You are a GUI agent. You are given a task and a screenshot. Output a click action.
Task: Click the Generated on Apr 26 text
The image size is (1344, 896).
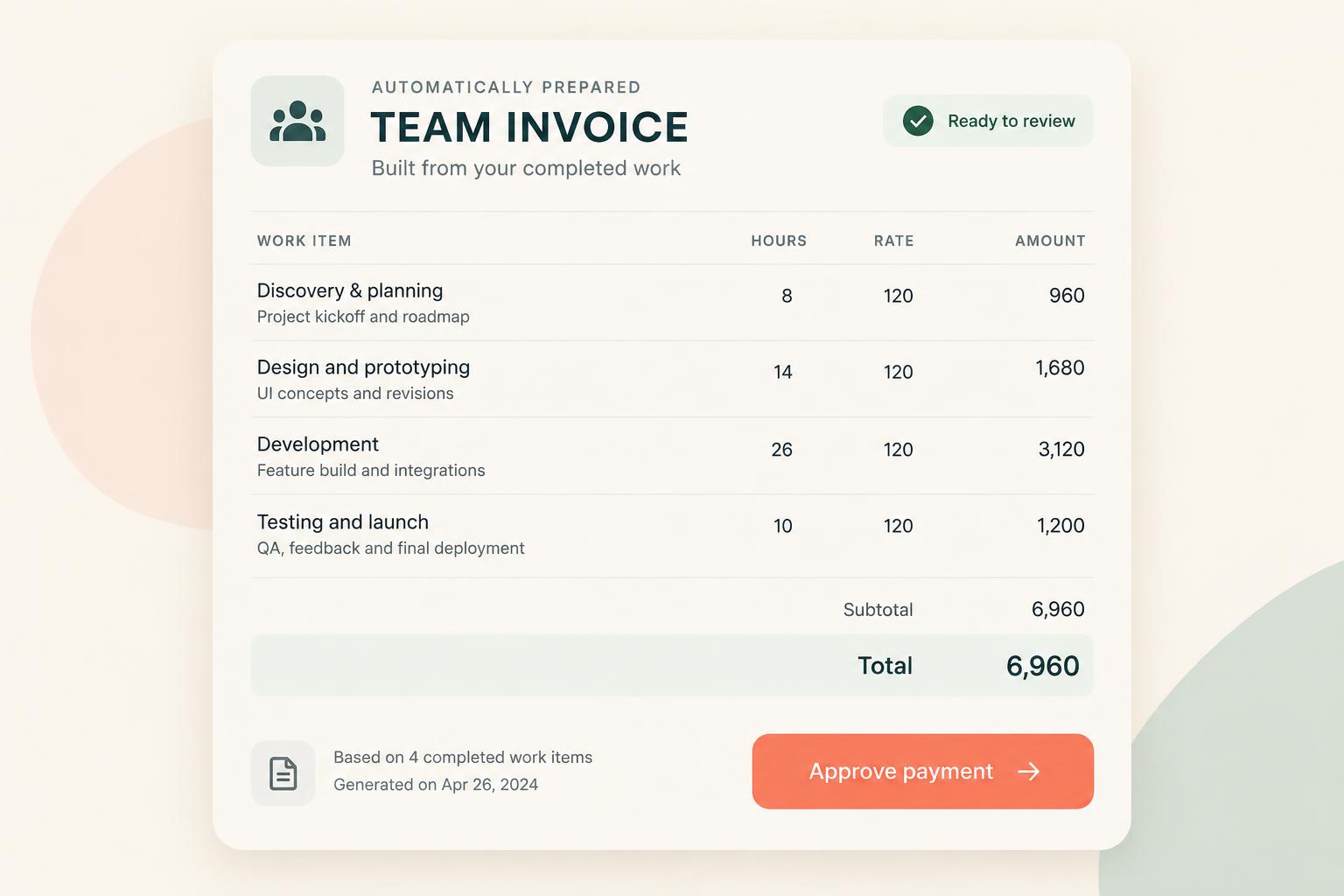click(436, 785)
